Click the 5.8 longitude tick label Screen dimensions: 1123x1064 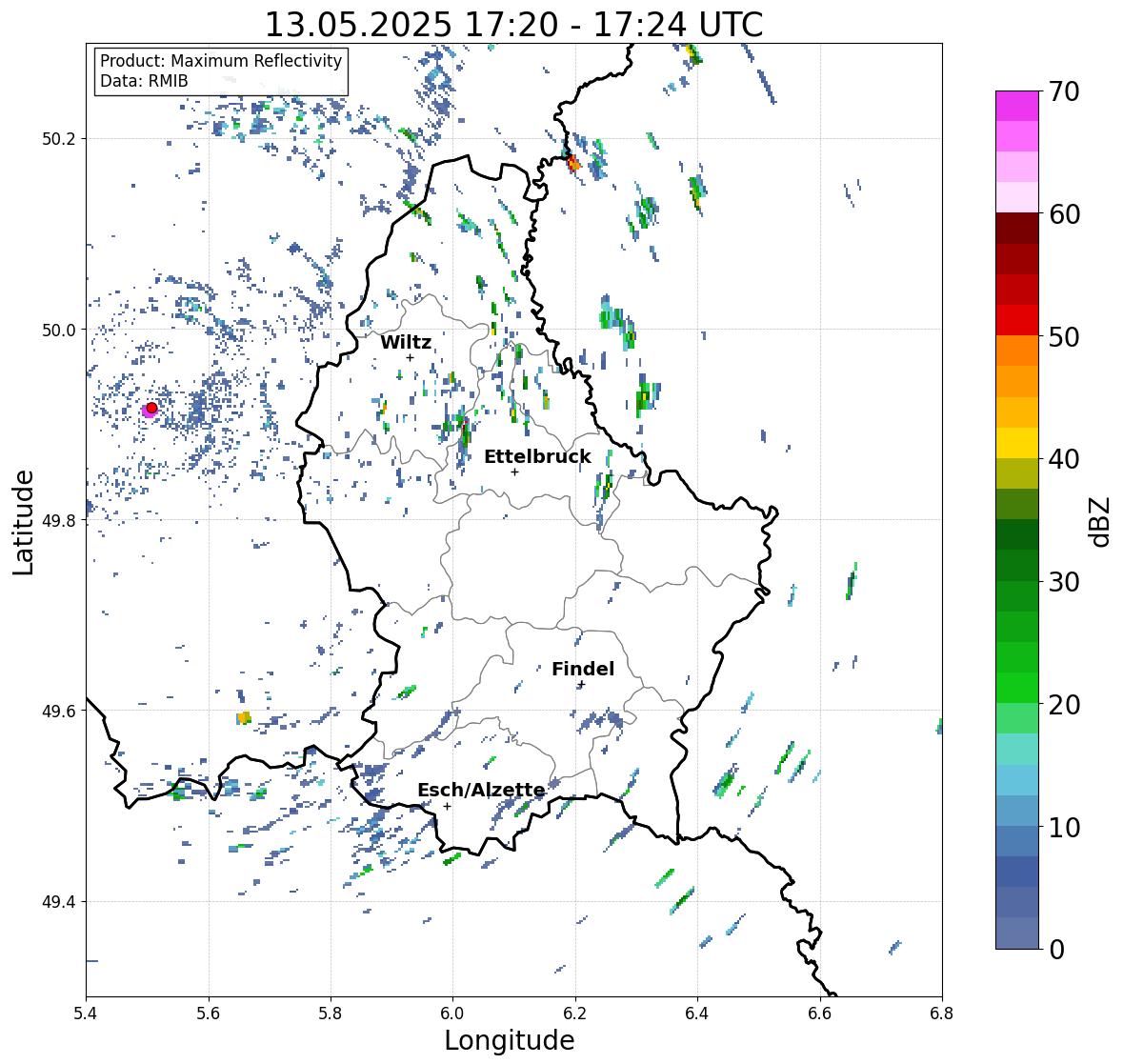click(x=331, y=1013)
